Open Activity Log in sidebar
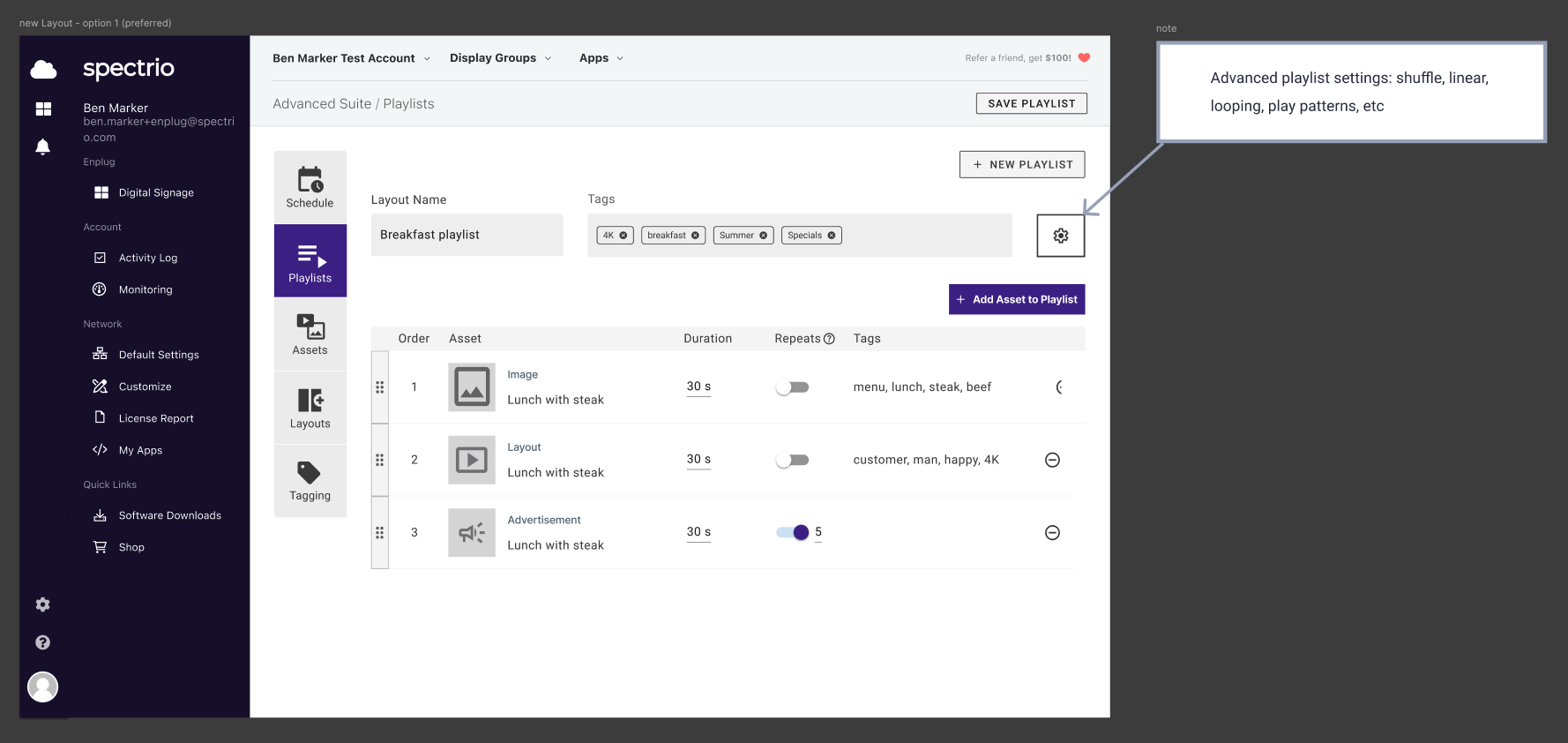 tap(148, 258)
